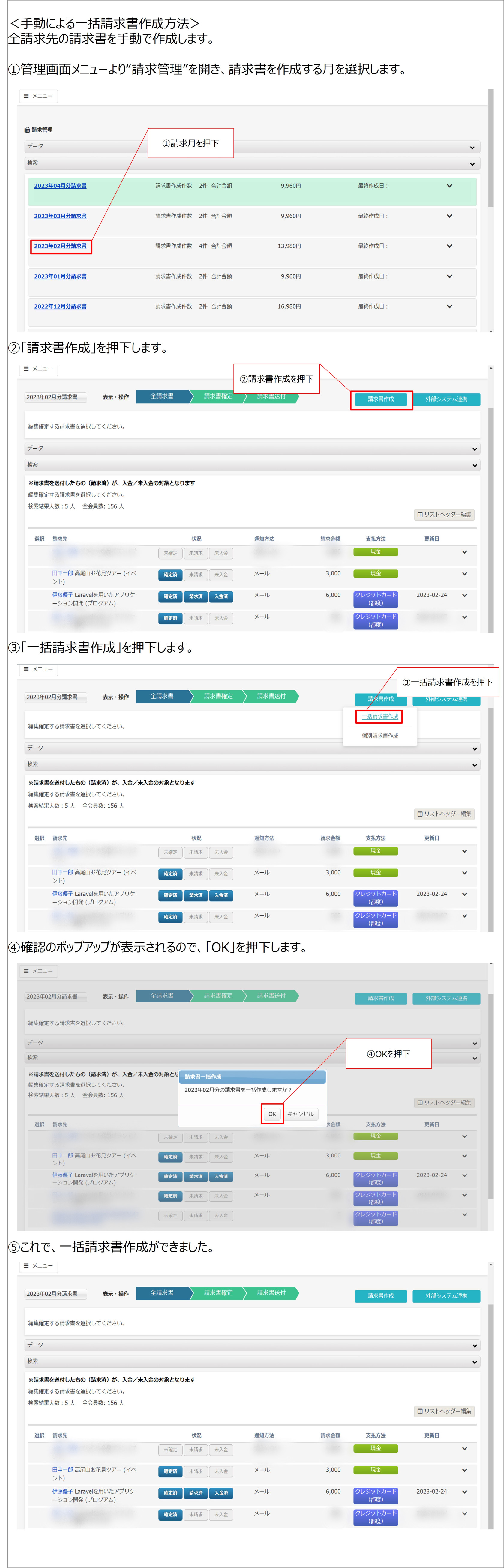The image size is (504, 1568).
Task: Open the 2022年12月分請求書 link
Action: [x=60, y=306]
